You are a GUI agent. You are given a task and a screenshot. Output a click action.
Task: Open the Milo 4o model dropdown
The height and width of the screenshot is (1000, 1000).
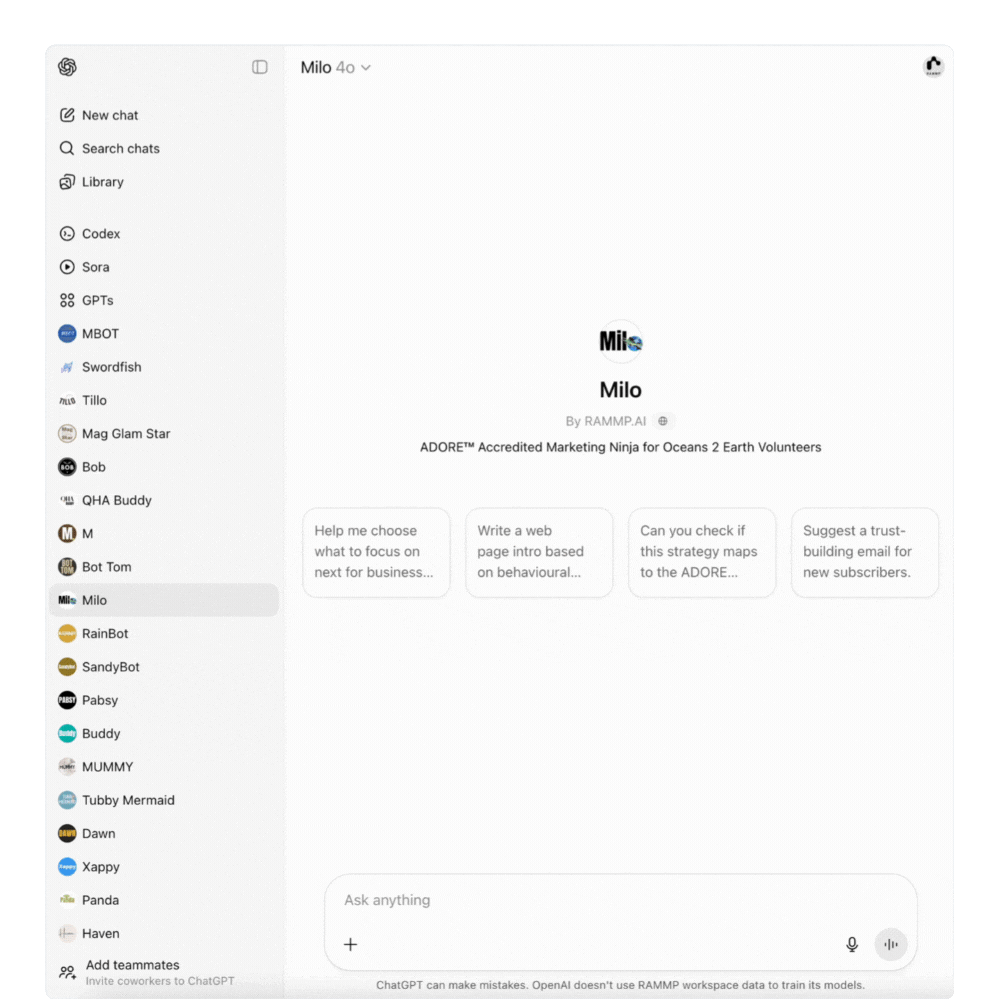pos(335,68)
